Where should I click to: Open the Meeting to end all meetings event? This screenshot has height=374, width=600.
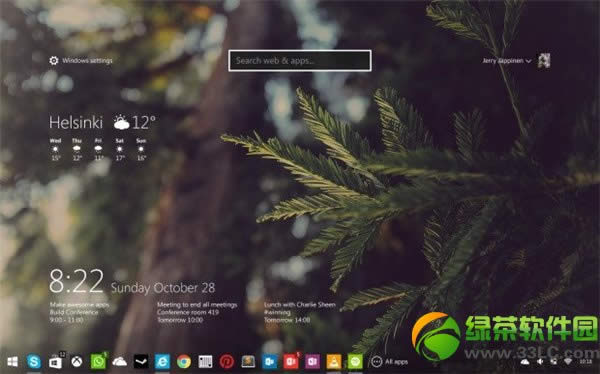197,312
